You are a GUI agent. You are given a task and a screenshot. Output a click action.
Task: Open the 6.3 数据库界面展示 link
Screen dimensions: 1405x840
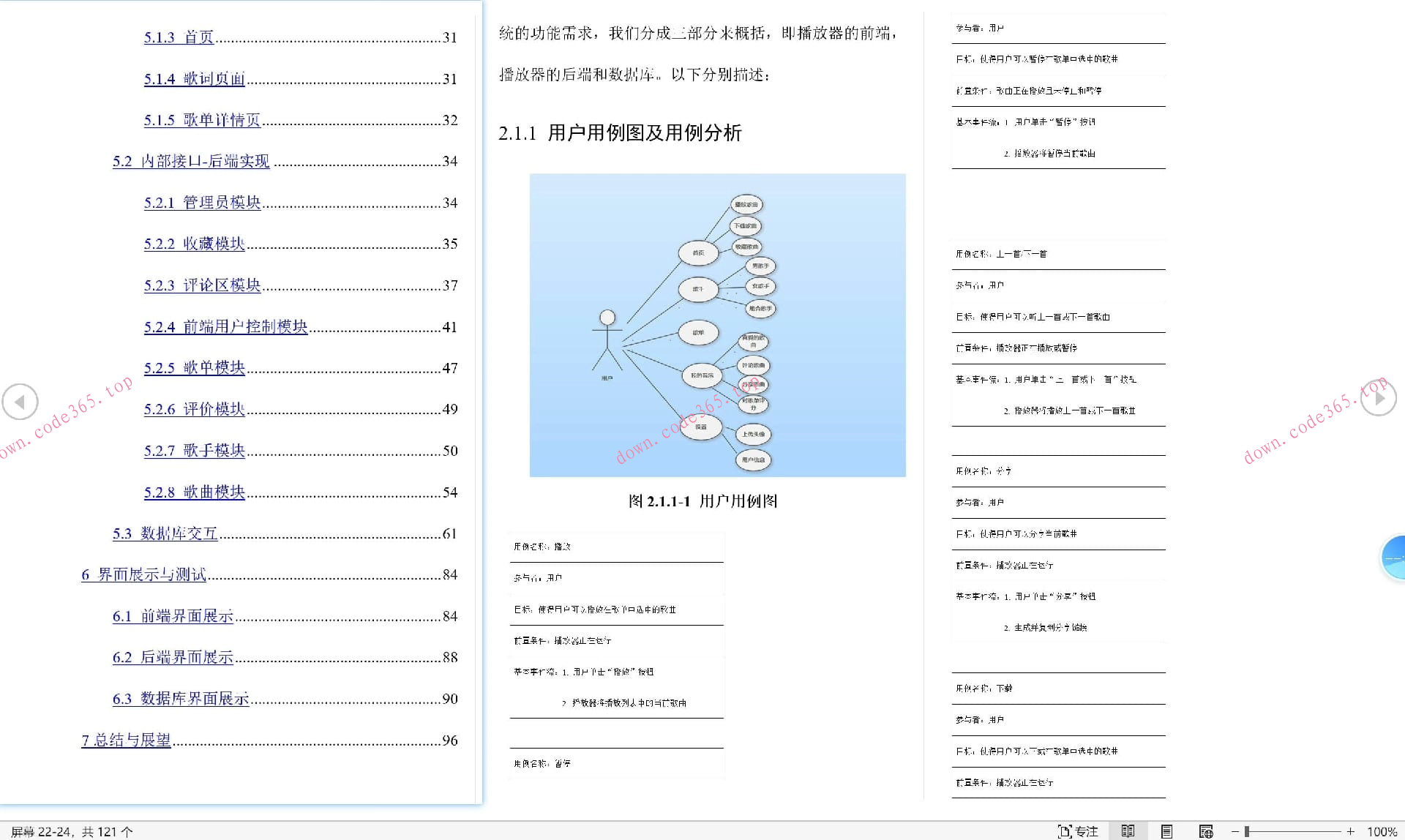pyautogui.click(x=179, y=699)
